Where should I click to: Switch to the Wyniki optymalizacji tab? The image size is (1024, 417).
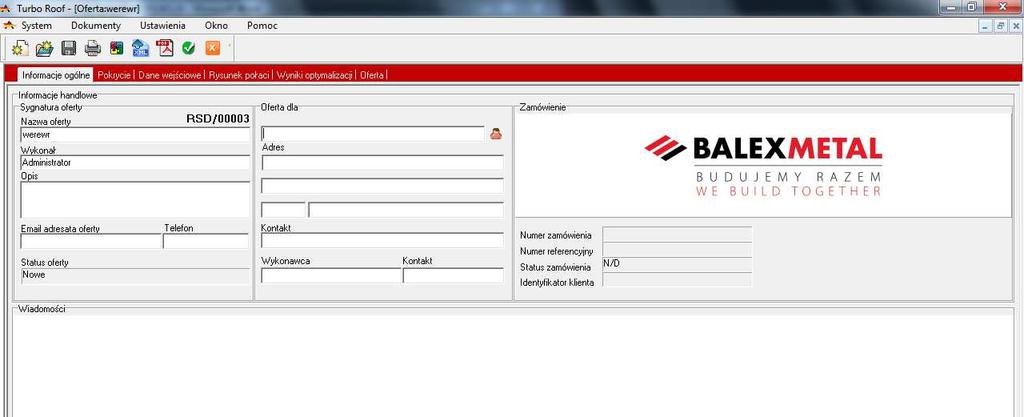(x=315, y=75)
